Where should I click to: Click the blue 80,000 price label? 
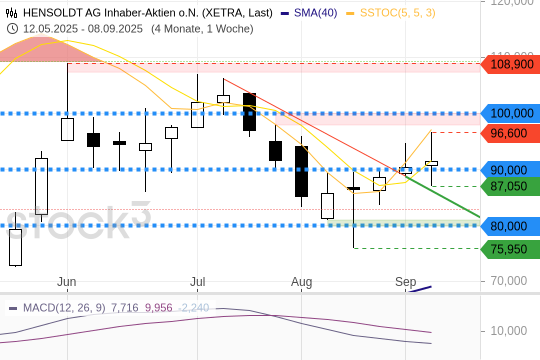[509, 226]
